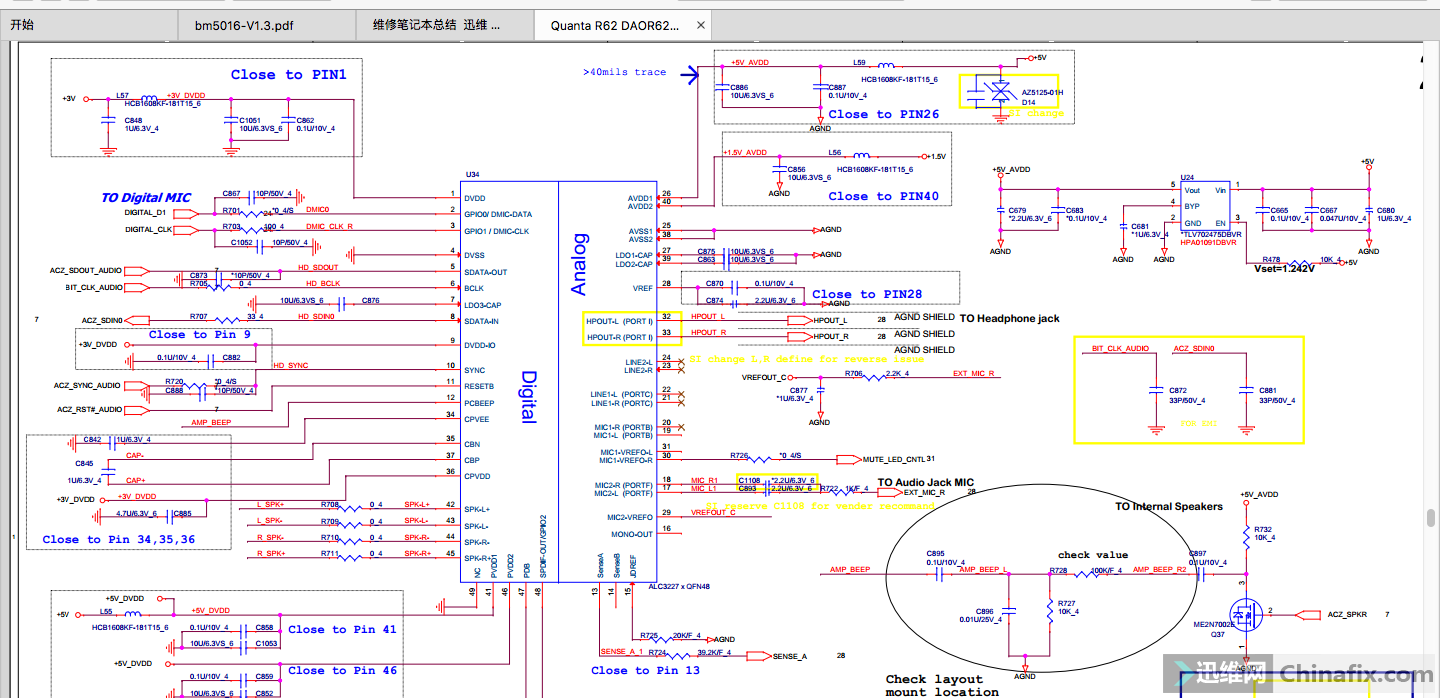1440x698 pixels.
Task: Click the 'ACZ_SYNC_AUDIO' port label
Action: tap(87, 385)
